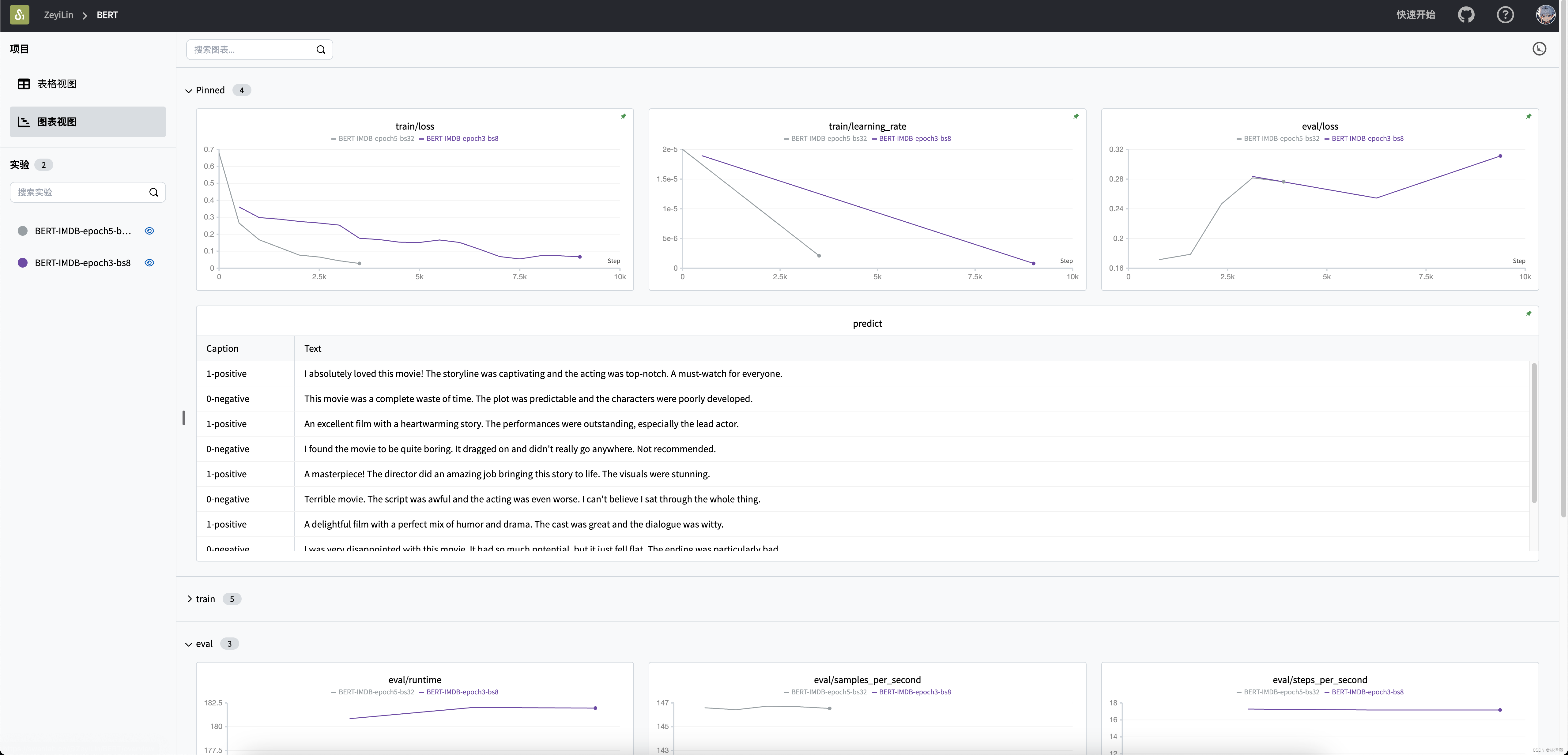Hide BERT-IMDB-epoch5-bs32 experiment via eye icon

(149, 231)
